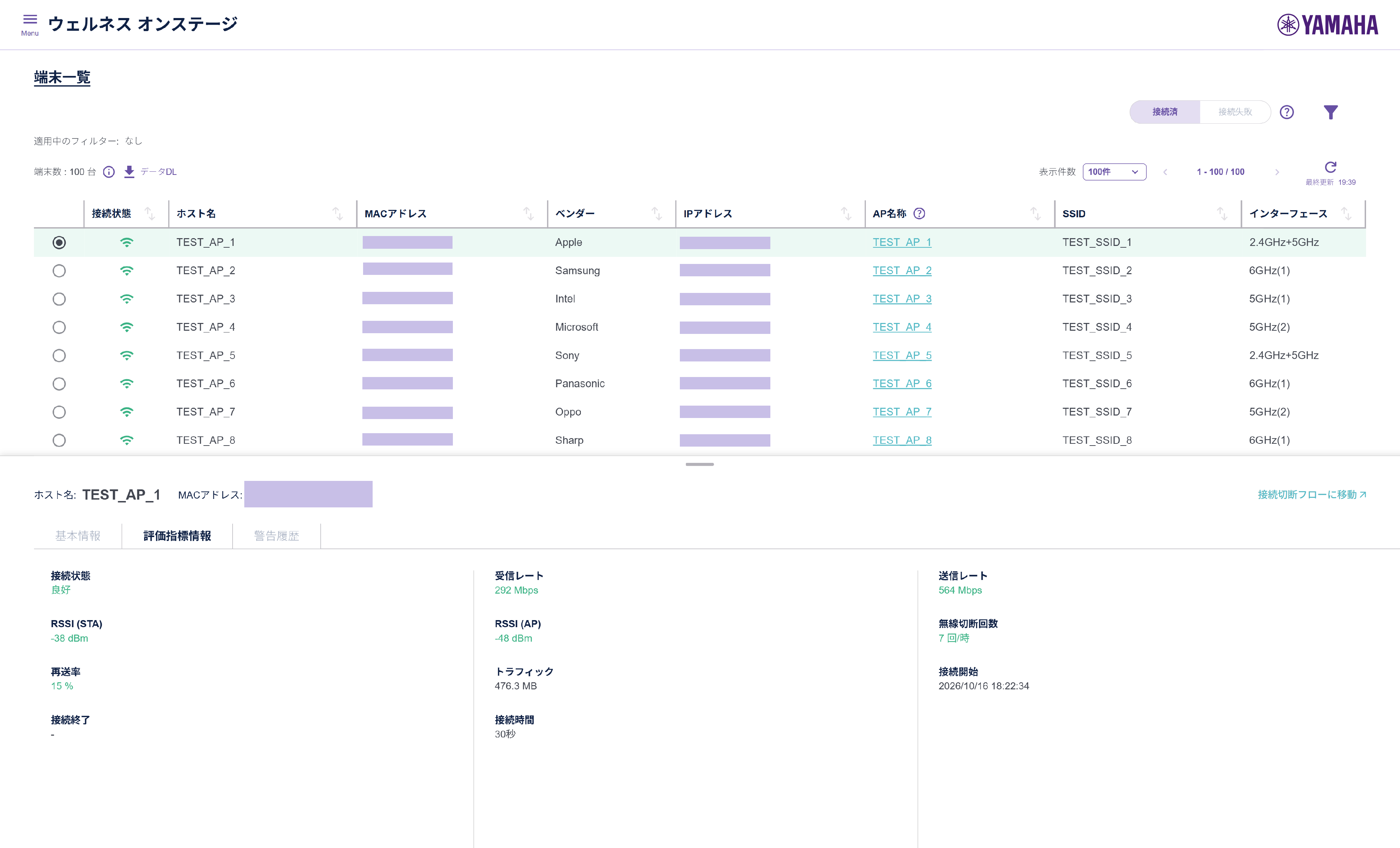Select radio button for TEST_AP_4 row
The height and width of the screenshot is (848, 1400).
pos(59,328)
